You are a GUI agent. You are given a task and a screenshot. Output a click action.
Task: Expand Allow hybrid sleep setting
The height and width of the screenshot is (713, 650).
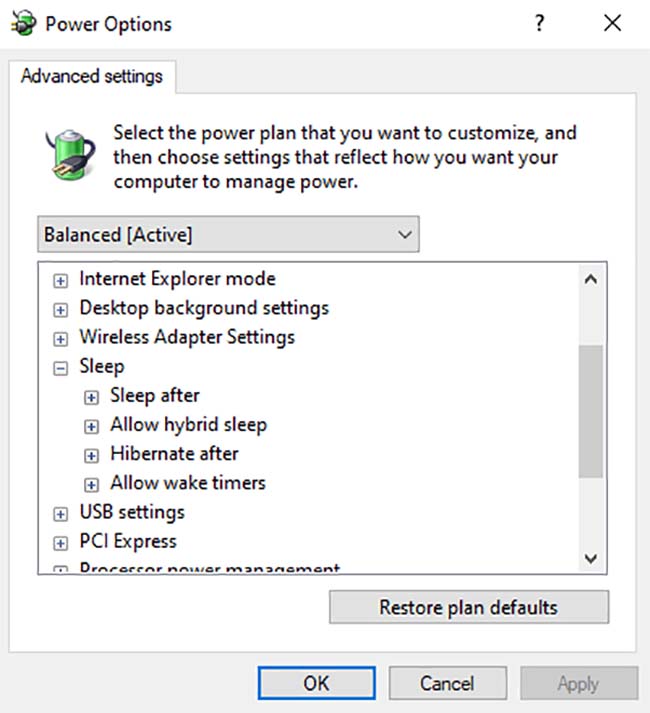(91, 426)
